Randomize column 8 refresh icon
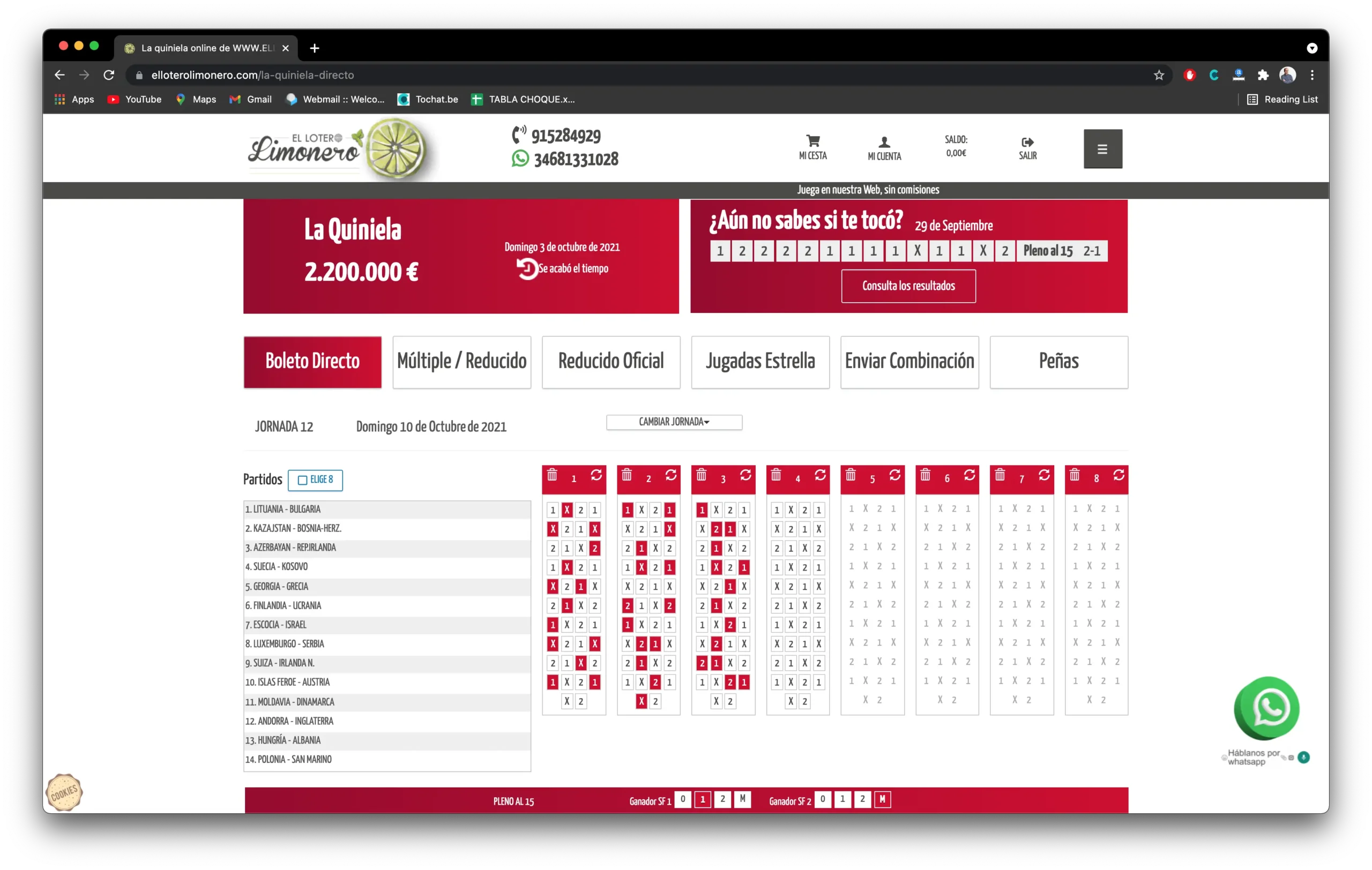1372x870 pixels. tap(1119, 475)
